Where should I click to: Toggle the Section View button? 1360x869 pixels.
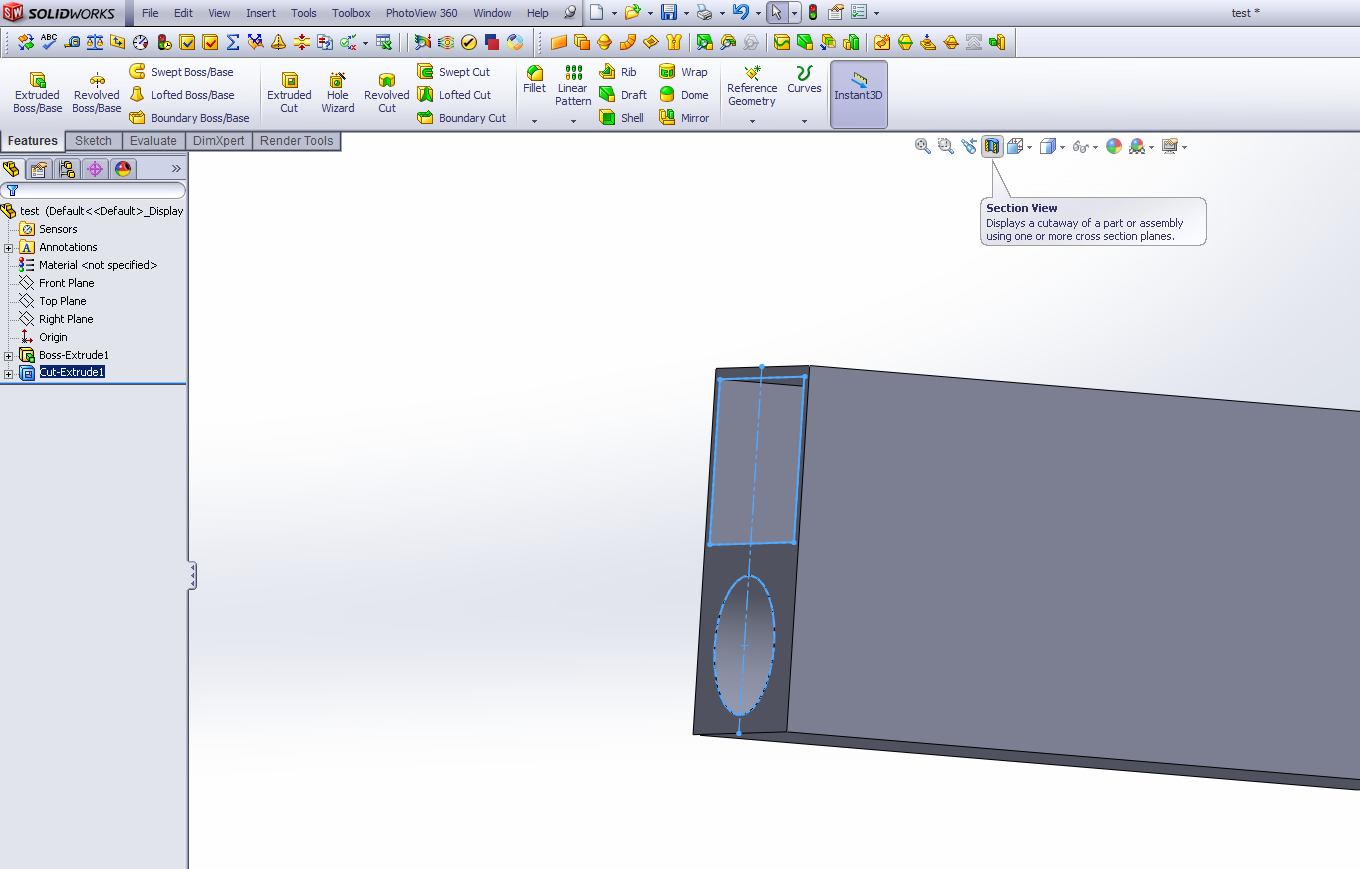(992, 146)
